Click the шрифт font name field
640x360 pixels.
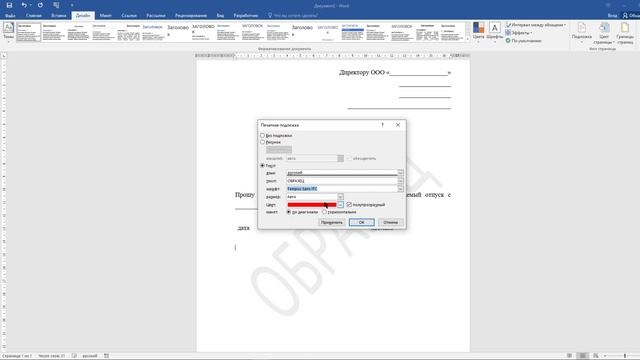pos(342,189)
